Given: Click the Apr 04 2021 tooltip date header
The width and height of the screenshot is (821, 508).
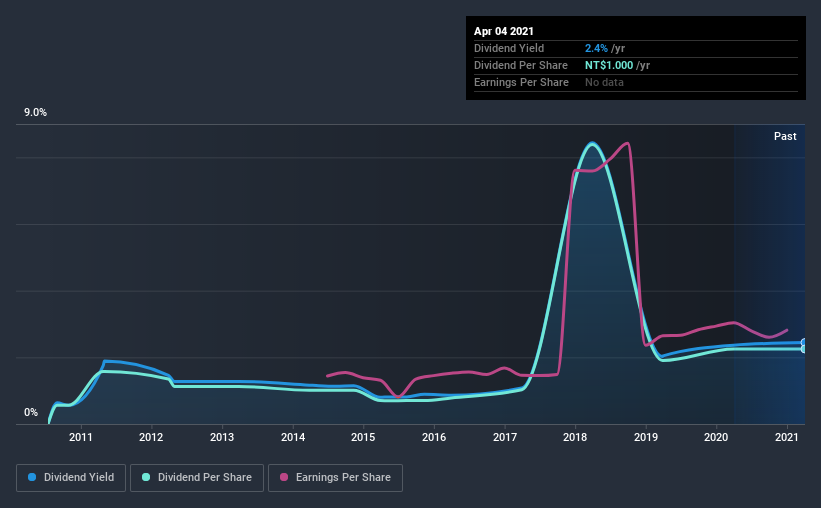Looking at the screenshot, I should tap(504, 31).
